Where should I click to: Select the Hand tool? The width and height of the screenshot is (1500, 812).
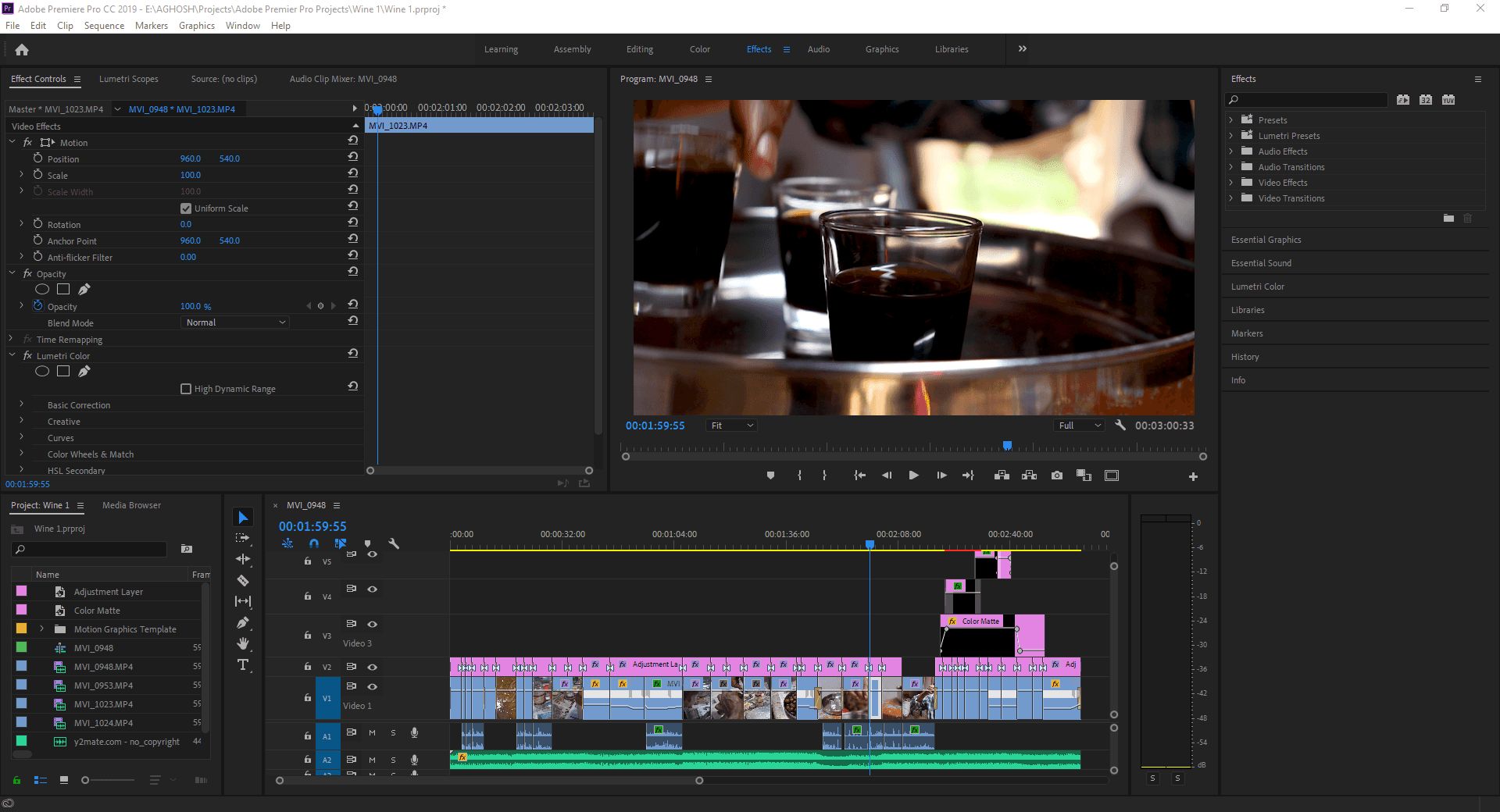pyautogui.click(x=243, y=643)
